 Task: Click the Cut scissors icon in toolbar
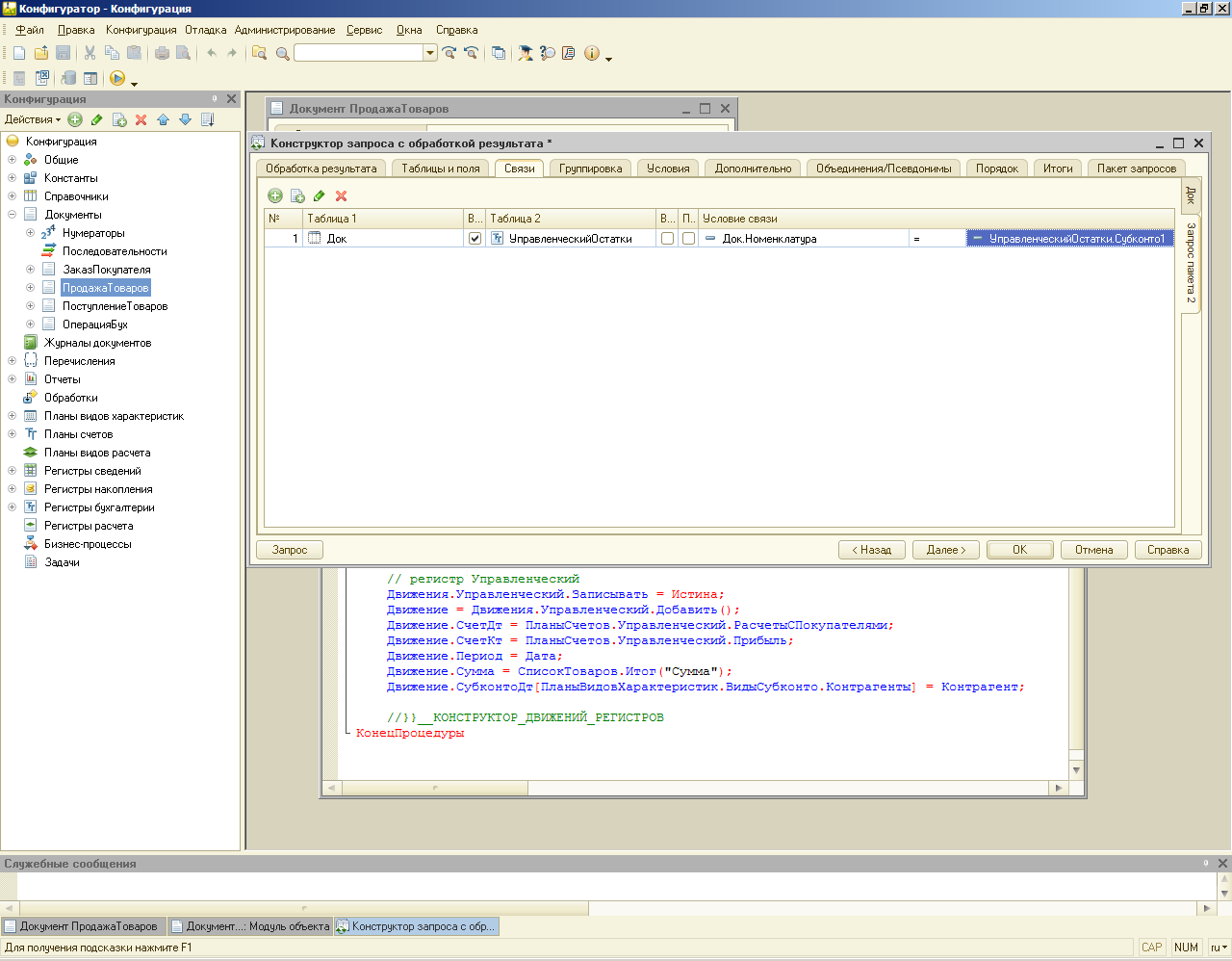point(90,53)
